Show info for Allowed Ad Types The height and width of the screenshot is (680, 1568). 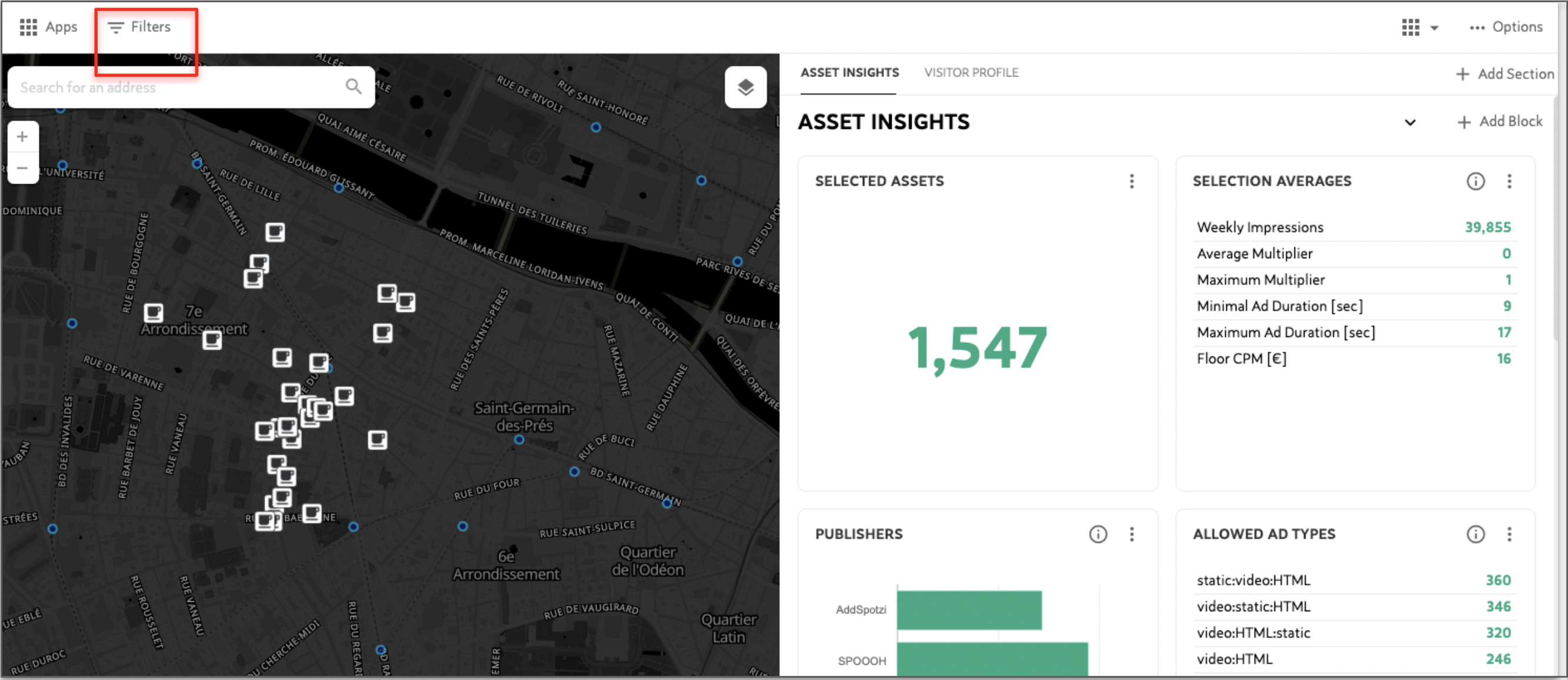pyautogui.click(x=1476, y=534)
